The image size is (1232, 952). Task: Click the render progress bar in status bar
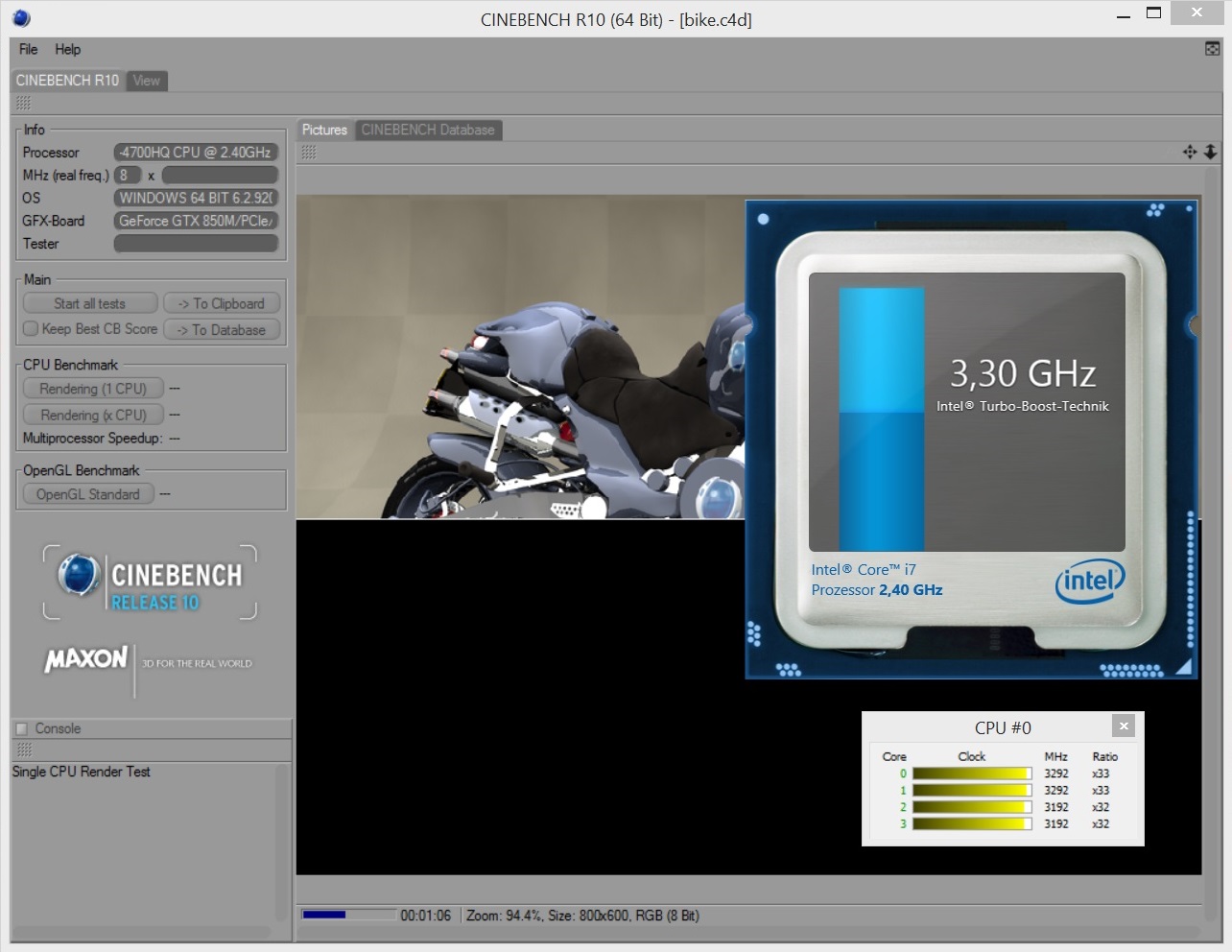pyautogui.click(x=348, y=915)
